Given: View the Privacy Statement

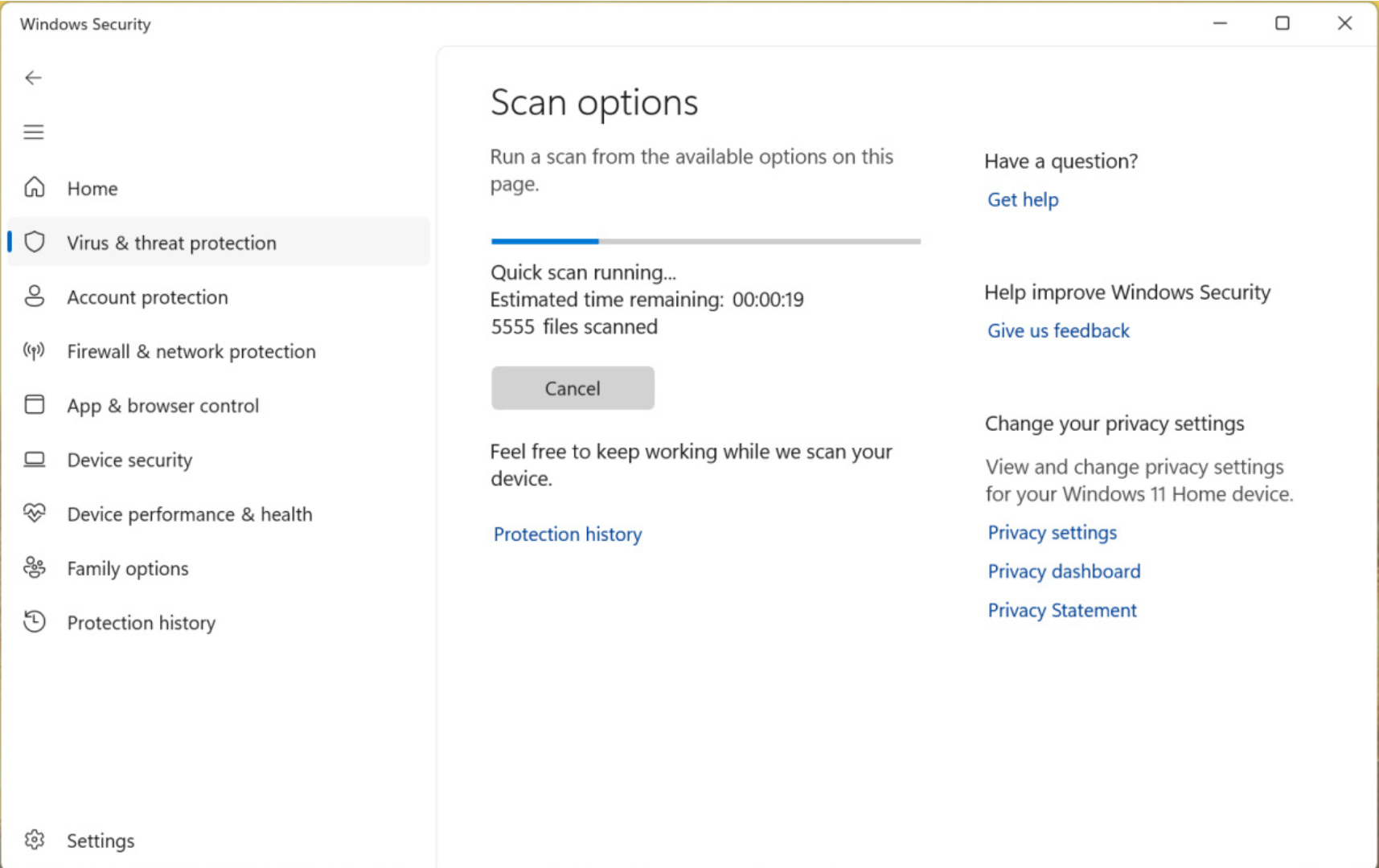Looking at the screenshot, I should pyautogui.click(x=1061, y=610).
